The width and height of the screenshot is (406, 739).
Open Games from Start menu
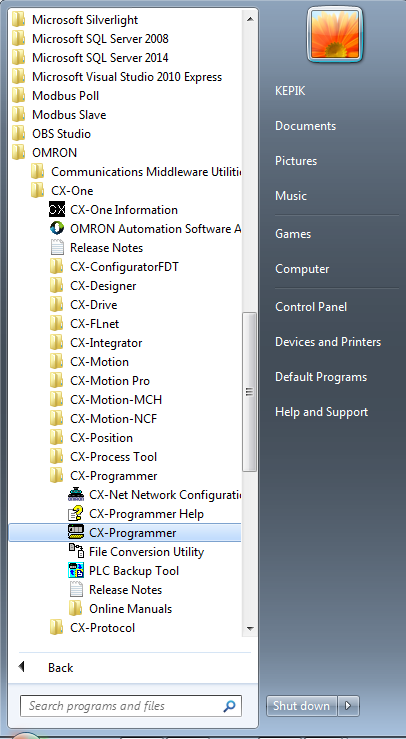coord(293,234)
